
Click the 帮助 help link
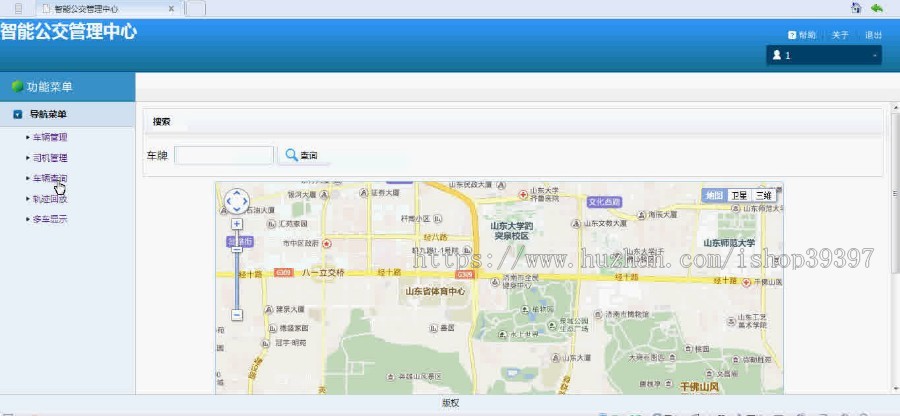click(x=807, y=35)
